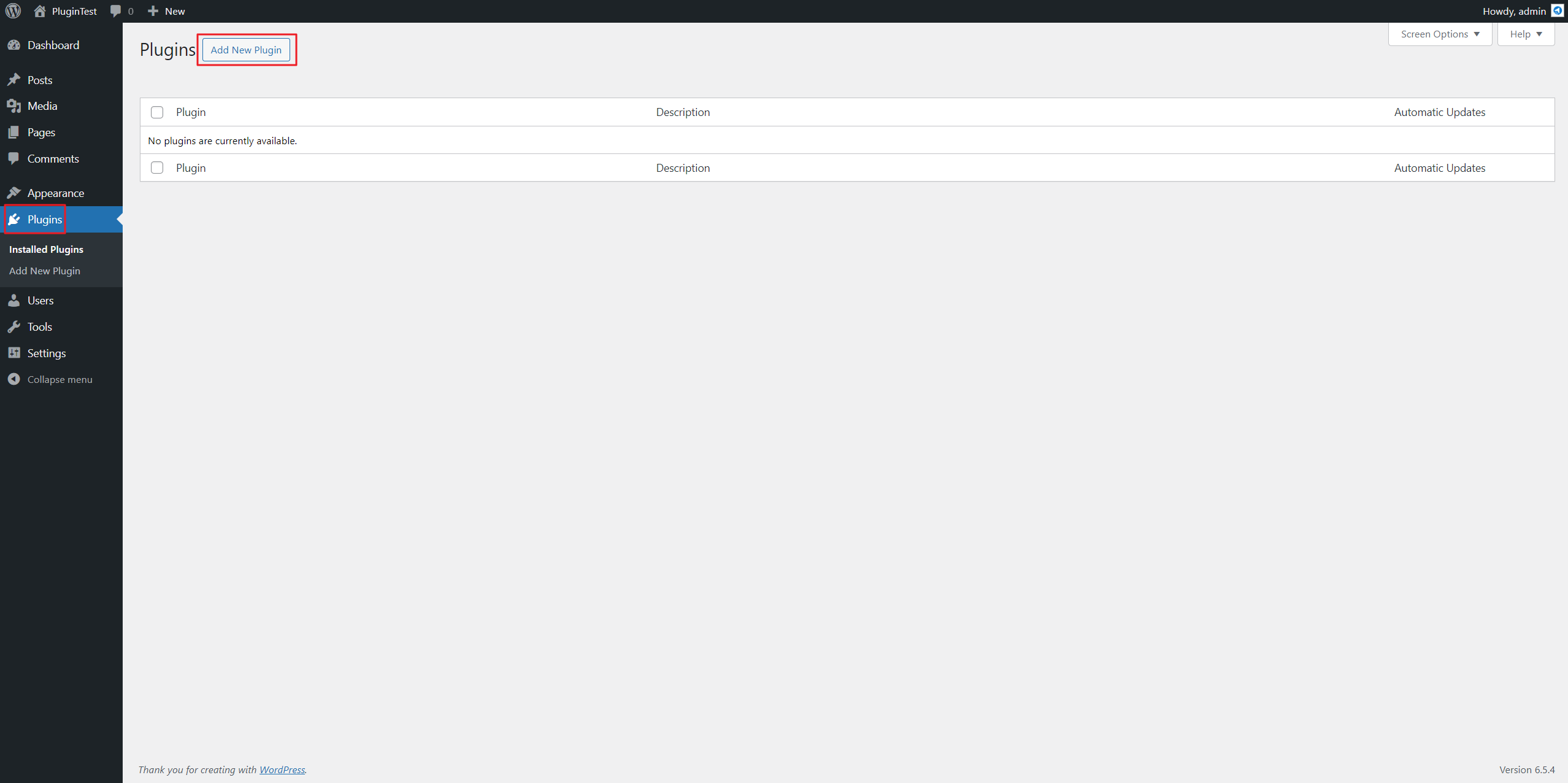
Task: Open Dashboard from the sidebar
Action: coord(53,45)
